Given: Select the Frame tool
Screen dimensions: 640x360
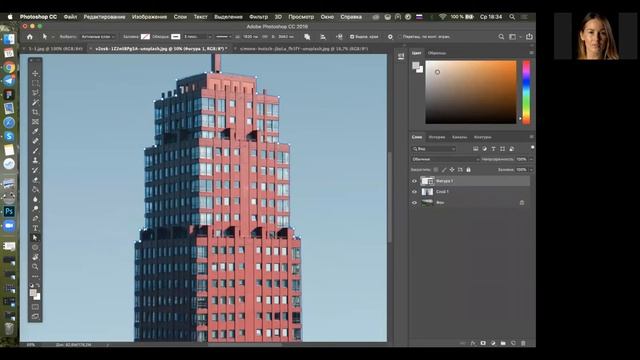Looking at the screenshot, I should click(x=35, y=122).
